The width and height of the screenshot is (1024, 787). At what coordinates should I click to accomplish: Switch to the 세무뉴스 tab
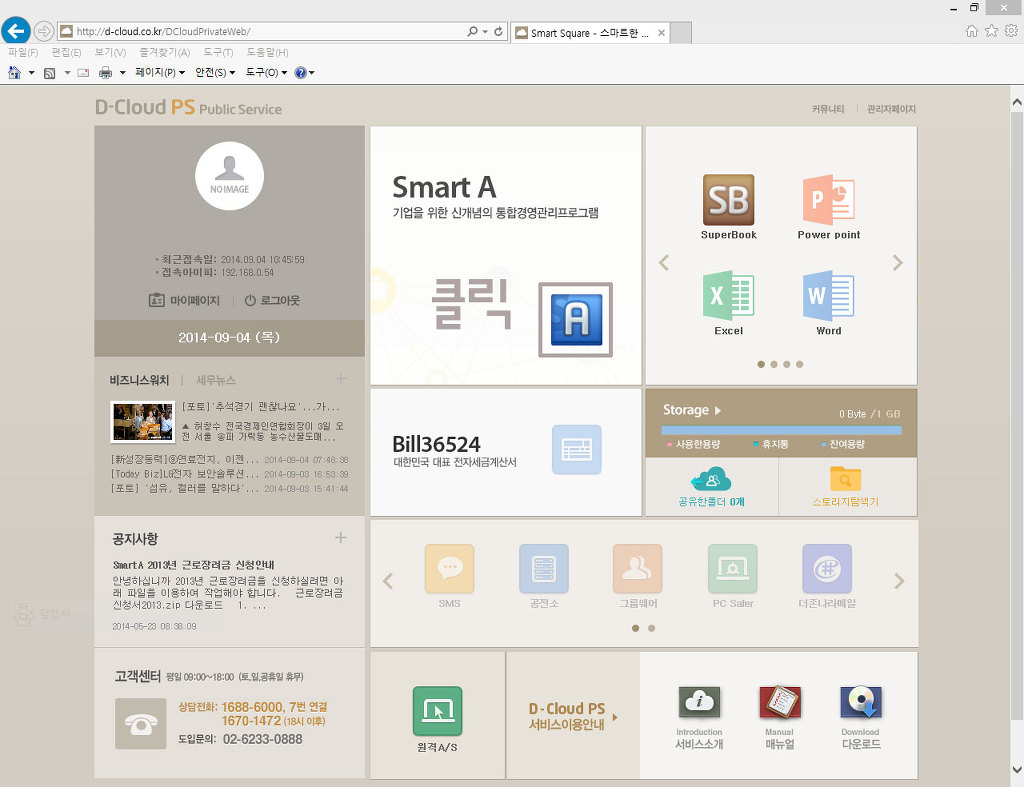216,380
